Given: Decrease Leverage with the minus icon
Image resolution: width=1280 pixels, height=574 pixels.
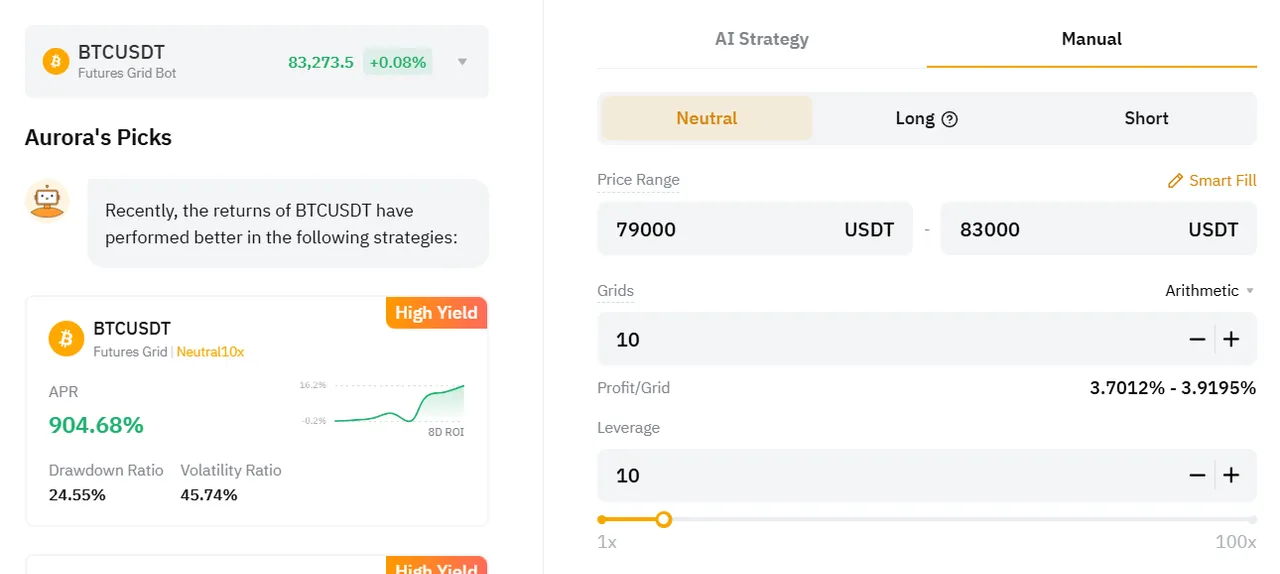Looking at the screenshot, I should coord(1197,475).
